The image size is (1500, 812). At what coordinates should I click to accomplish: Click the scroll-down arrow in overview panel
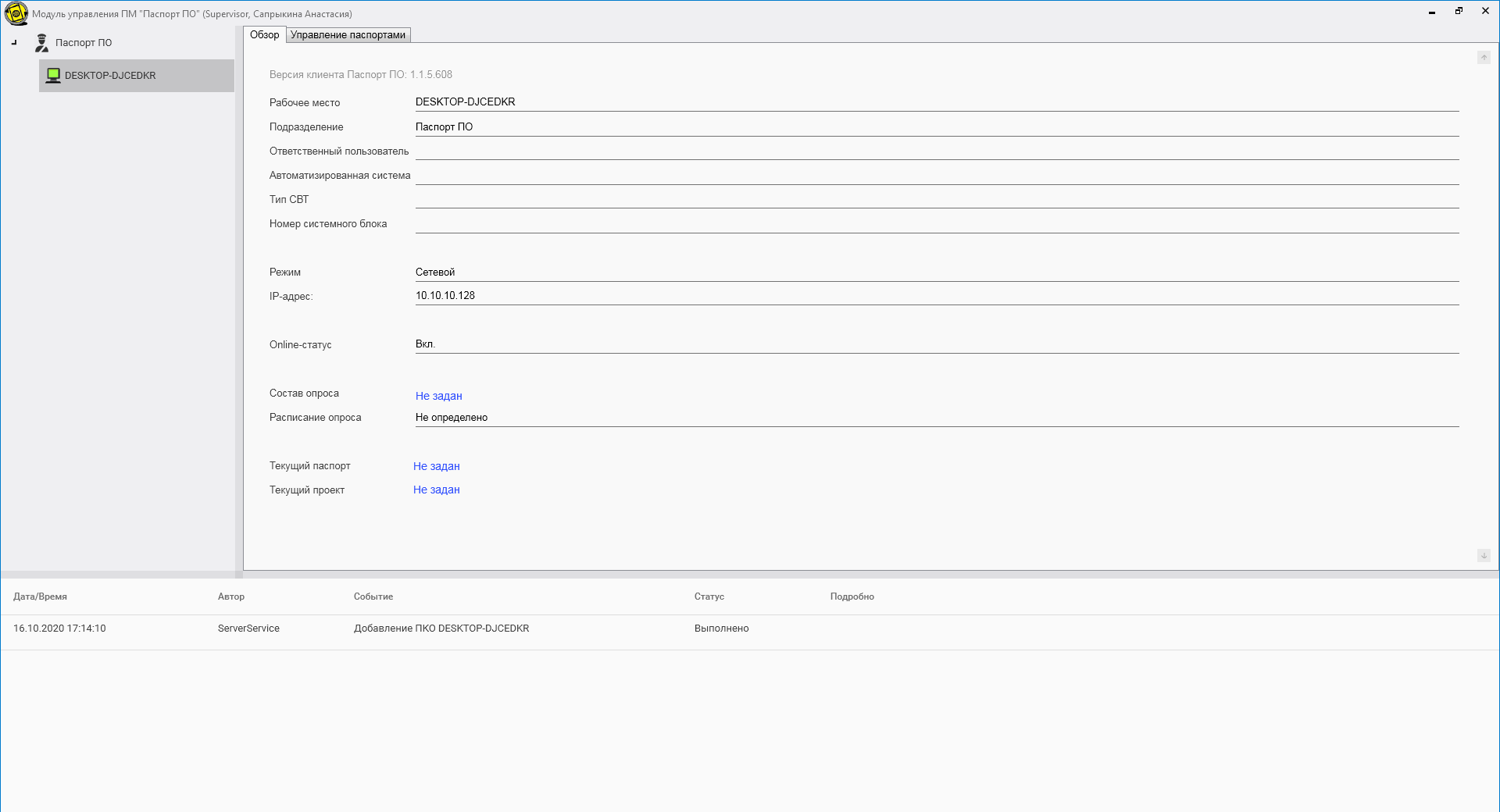pyautogui.click(x=1484, y=555)
